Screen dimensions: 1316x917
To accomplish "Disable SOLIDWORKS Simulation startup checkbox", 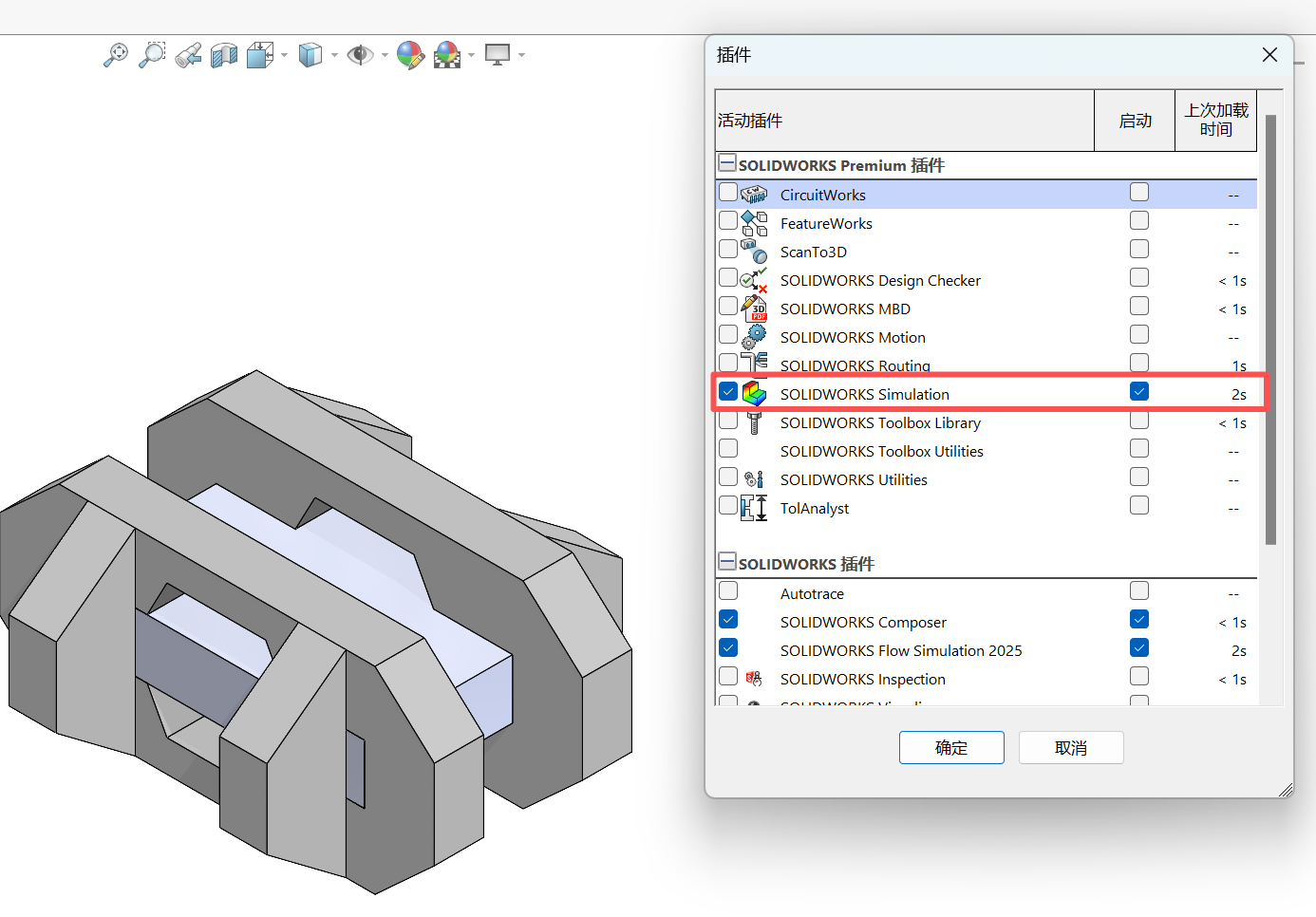I will point(1139,391).
